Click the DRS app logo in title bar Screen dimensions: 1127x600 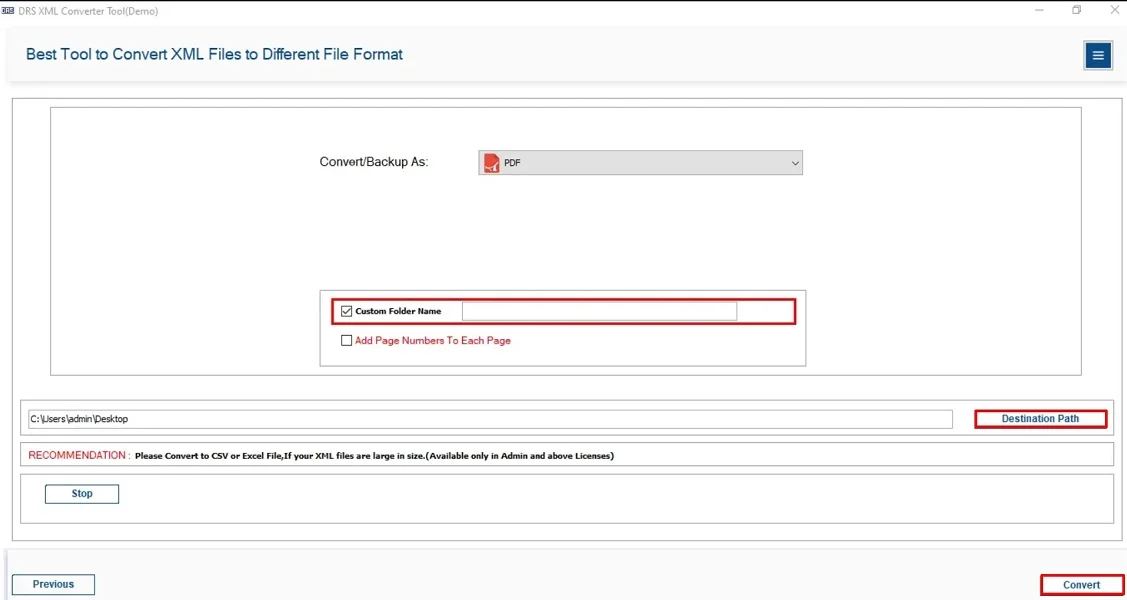tap(8, 11)
